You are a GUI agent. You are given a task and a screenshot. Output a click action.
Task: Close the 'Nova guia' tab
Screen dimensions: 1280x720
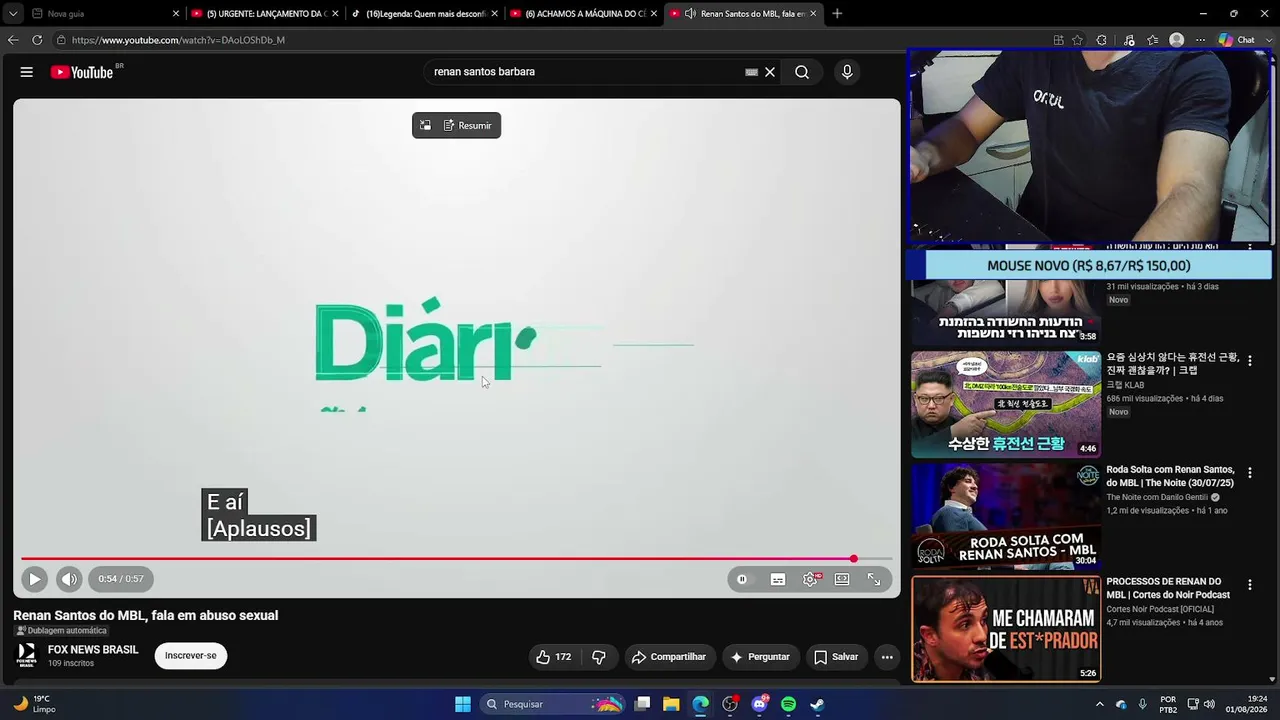click(176, 14)
